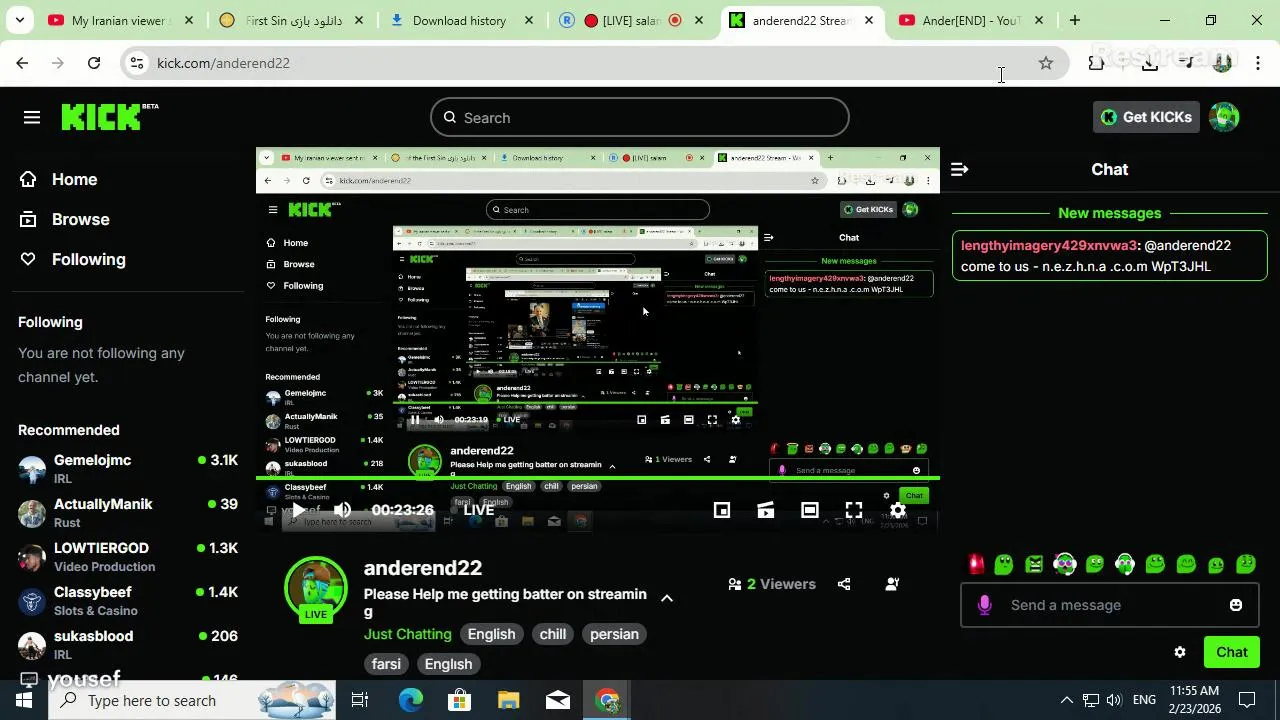Show hidden system tray icons
Screen dimensions: 1280x720
point(1066,700)
